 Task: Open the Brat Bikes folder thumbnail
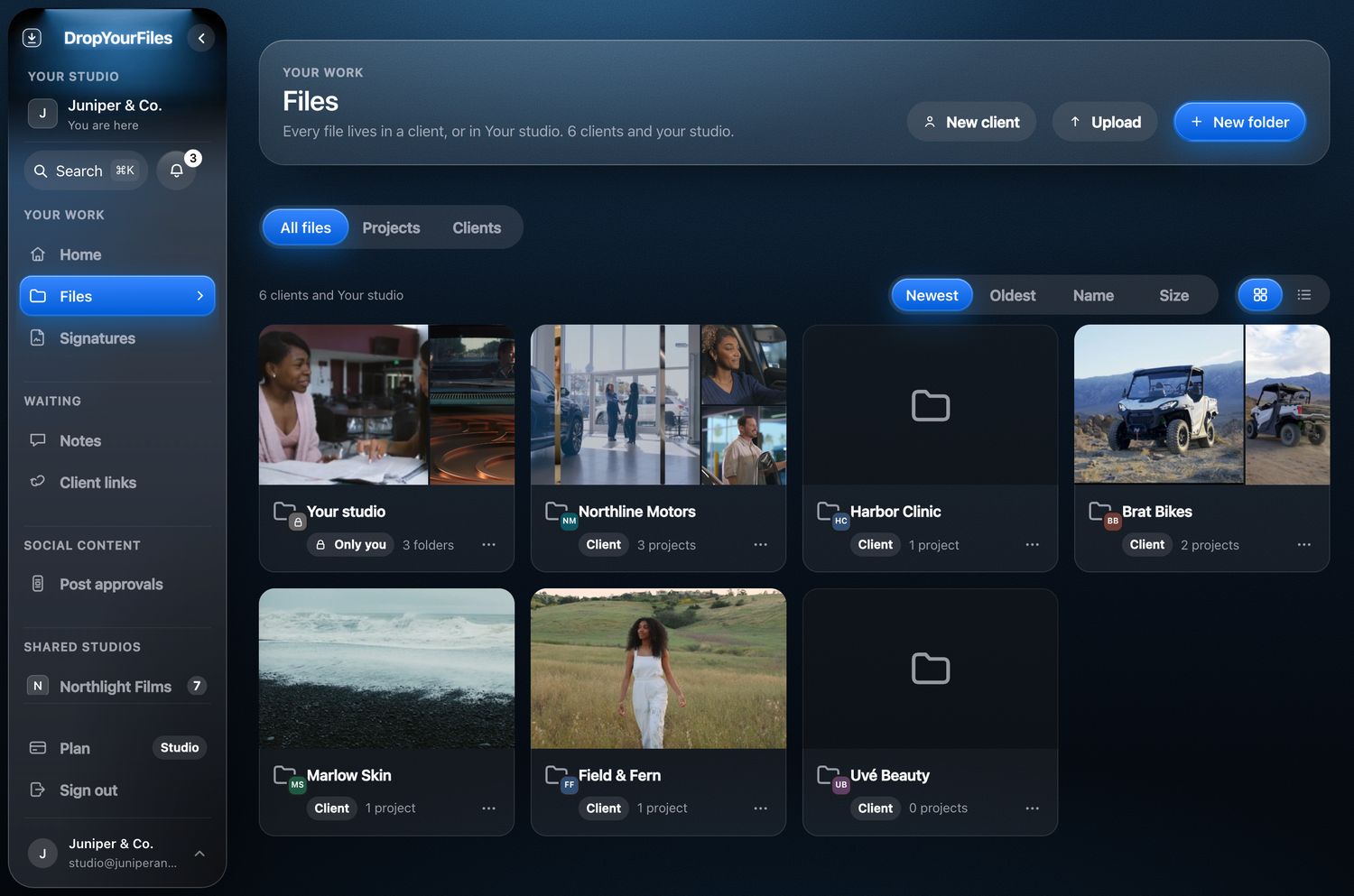(1201, 405)
